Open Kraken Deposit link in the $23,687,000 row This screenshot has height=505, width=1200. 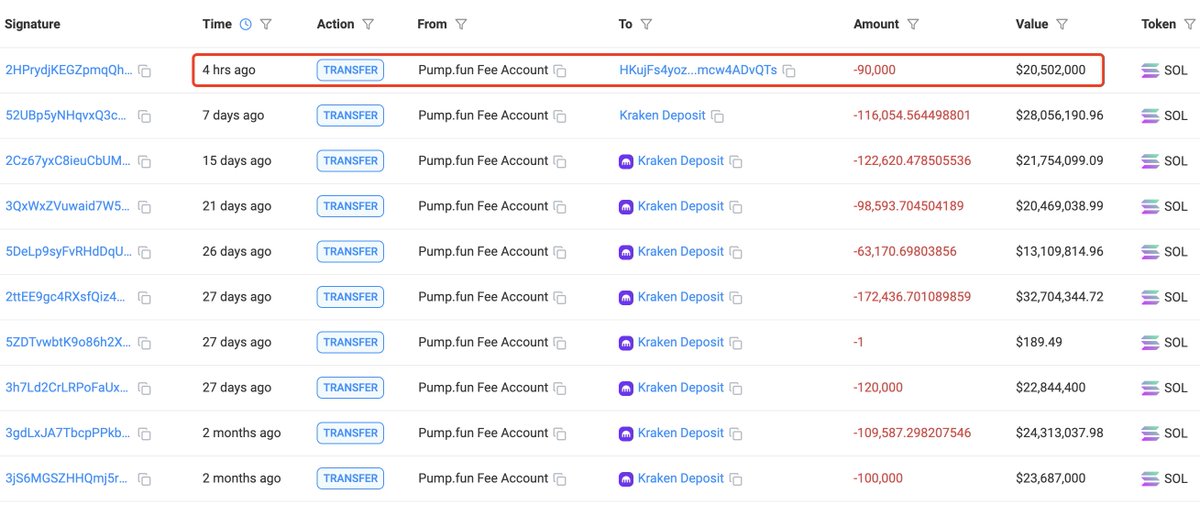[681, 478]
